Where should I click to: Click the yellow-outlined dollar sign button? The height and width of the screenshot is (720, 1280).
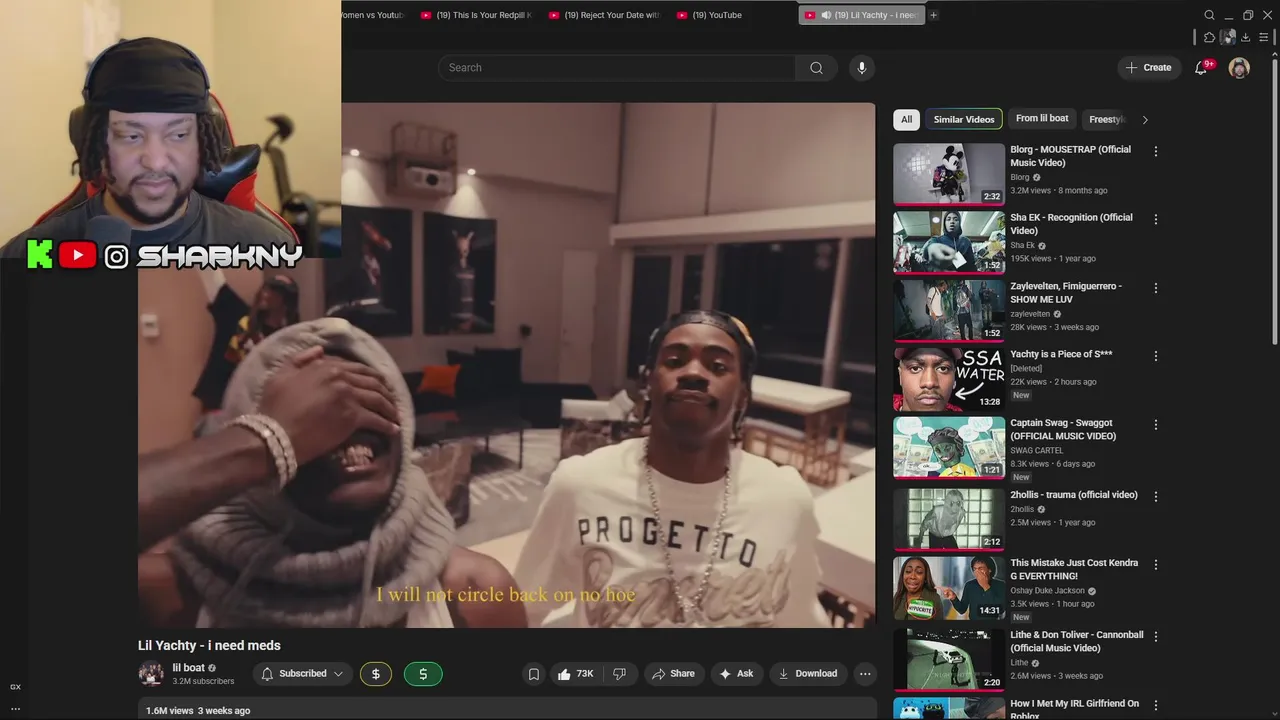pyautogui.click(x=376, y=674)
